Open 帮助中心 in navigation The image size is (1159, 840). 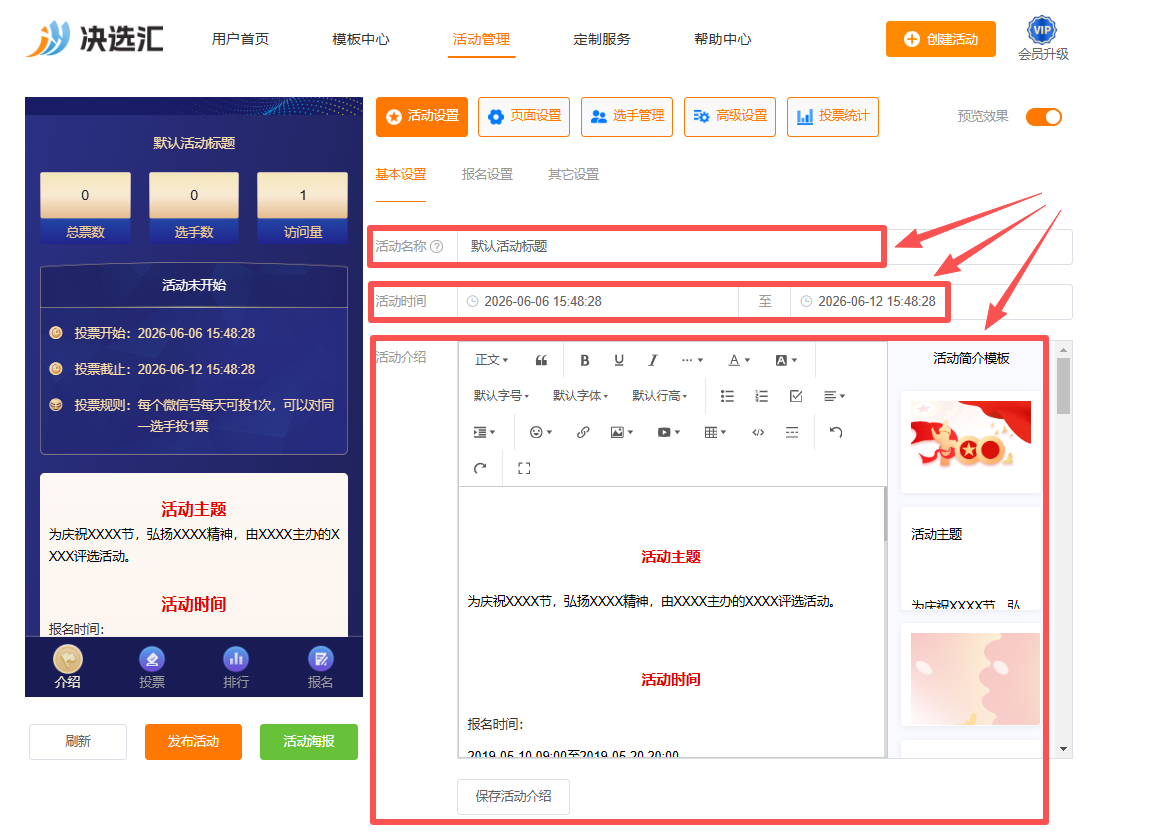pos(722,39)
